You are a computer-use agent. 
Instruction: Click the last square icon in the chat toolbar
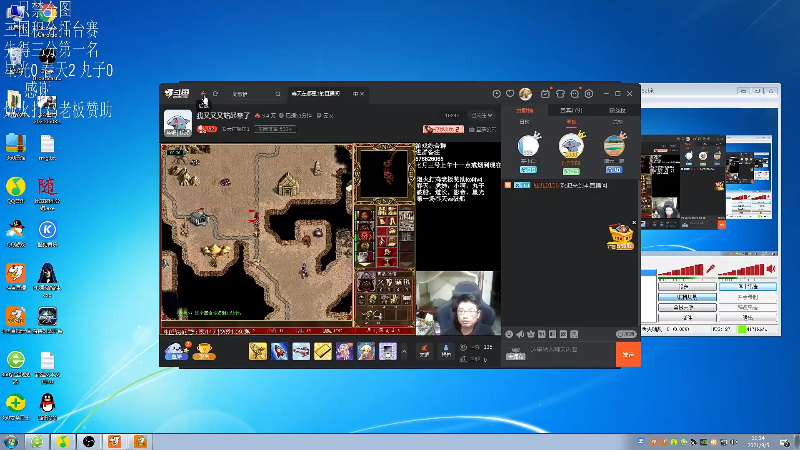[574, 334]
